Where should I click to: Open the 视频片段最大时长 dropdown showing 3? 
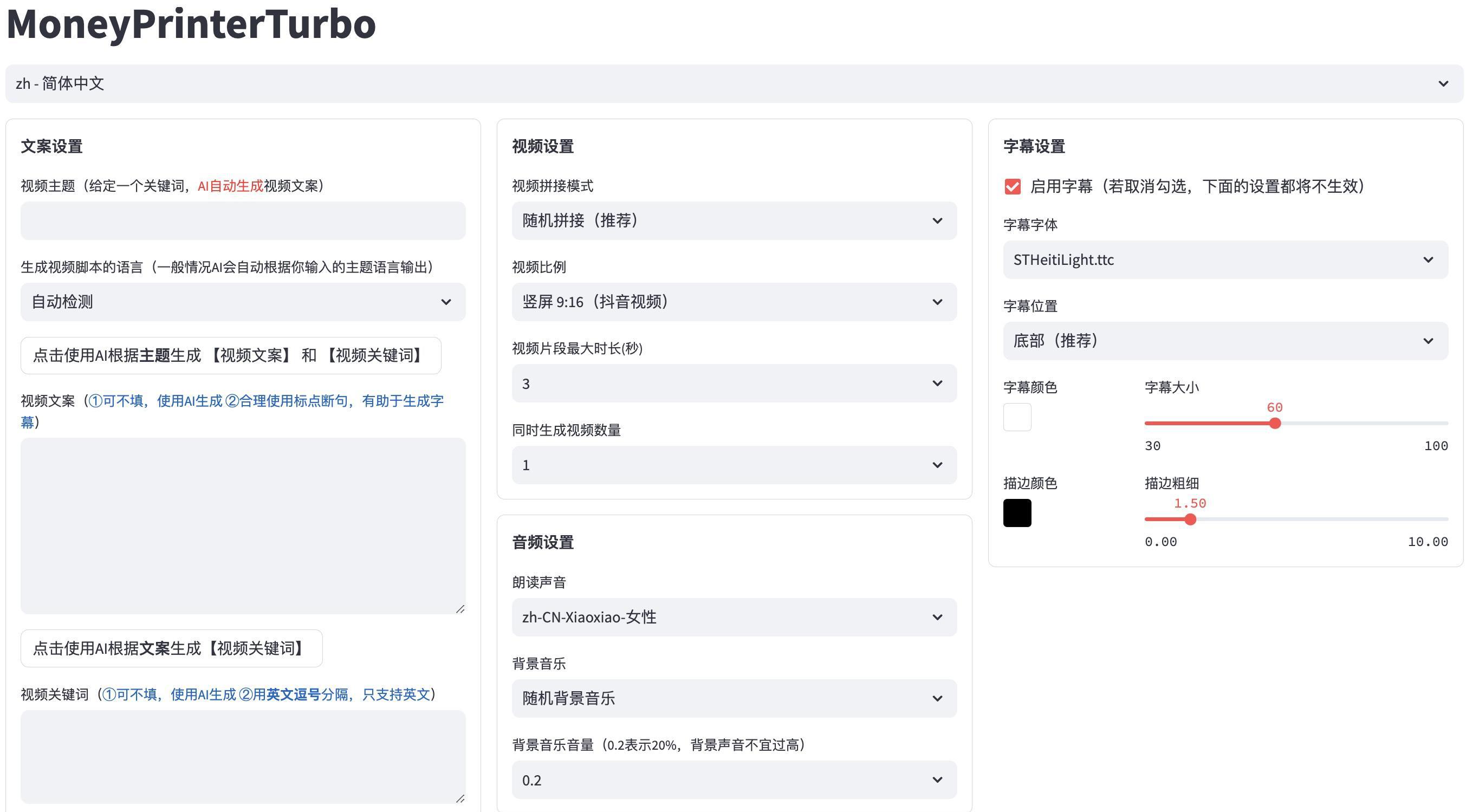(734, 384)
